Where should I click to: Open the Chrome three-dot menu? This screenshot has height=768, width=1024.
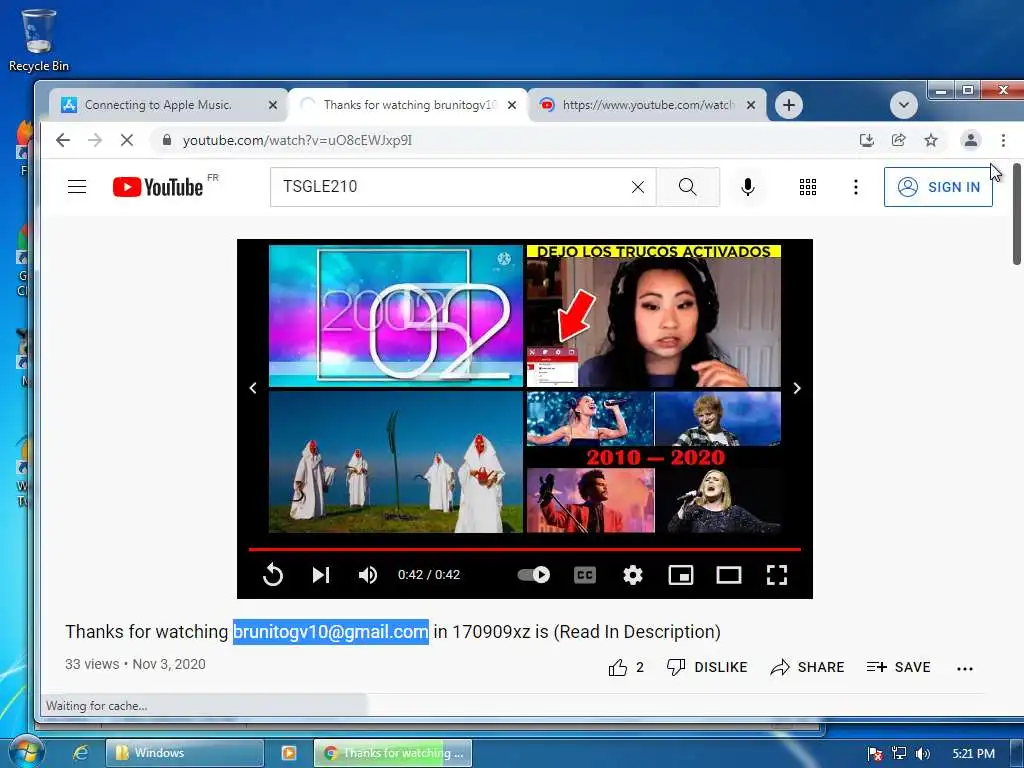tap(1003, 140)
